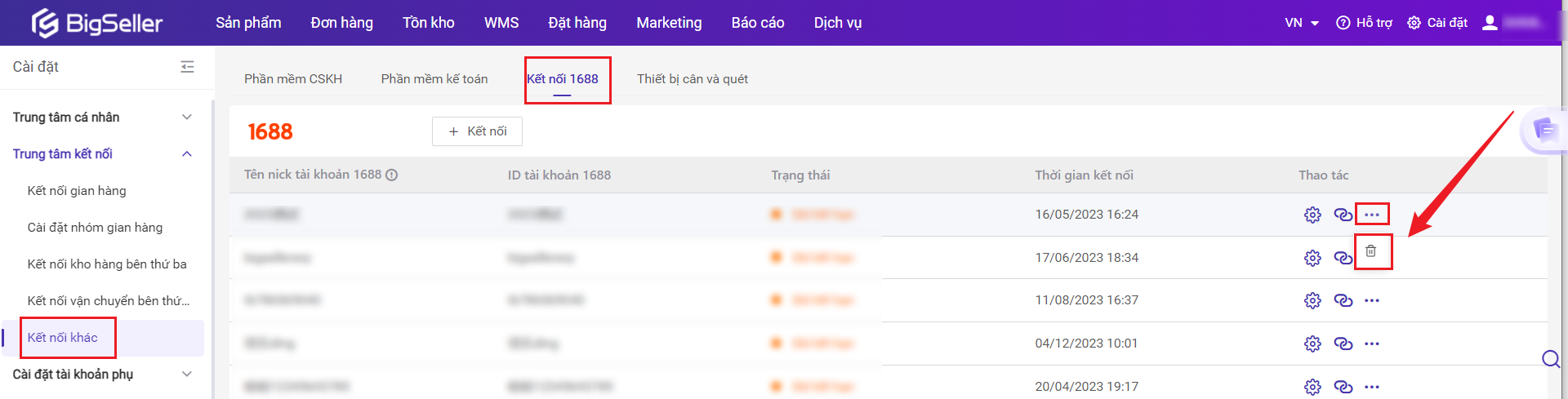Click link icon for 17/06/2023 18:34 row

pyautogui.click(x=1343, y=258)
